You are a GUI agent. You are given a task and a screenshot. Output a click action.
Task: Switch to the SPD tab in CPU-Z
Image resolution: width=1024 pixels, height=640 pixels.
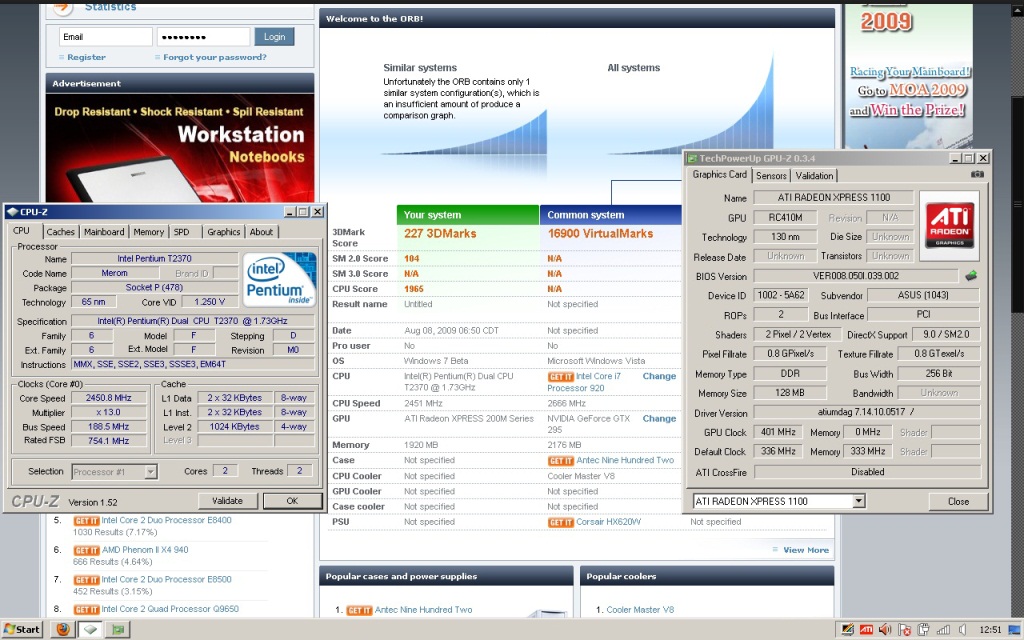(x=182, y=232)
